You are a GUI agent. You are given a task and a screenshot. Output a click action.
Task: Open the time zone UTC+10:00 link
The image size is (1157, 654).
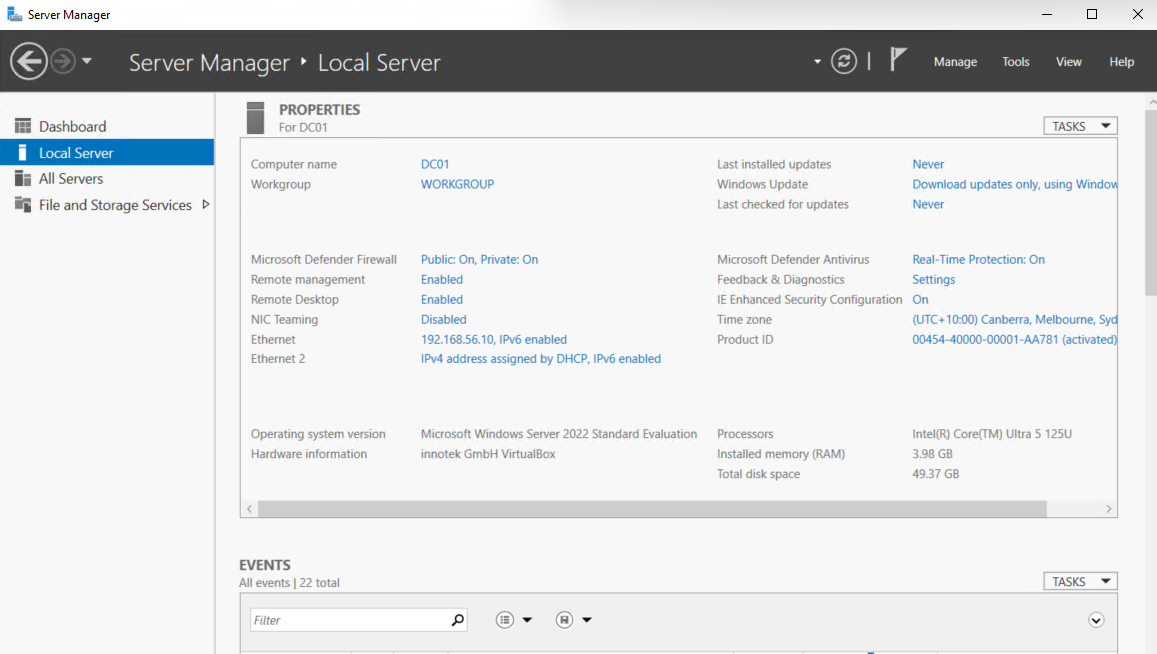1015,319
